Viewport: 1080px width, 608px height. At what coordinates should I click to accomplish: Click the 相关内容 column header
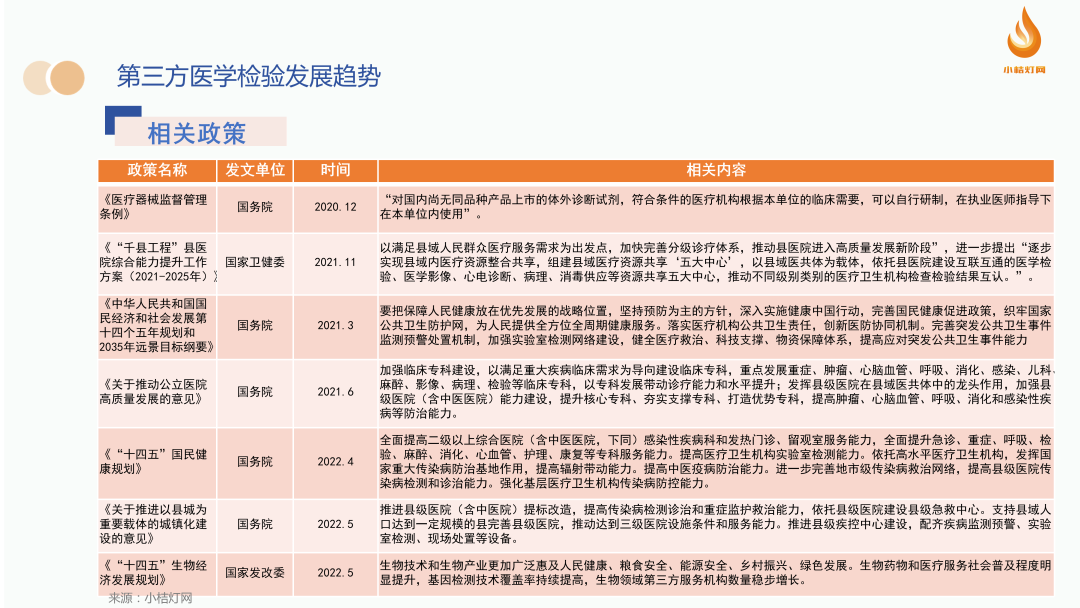715,170
